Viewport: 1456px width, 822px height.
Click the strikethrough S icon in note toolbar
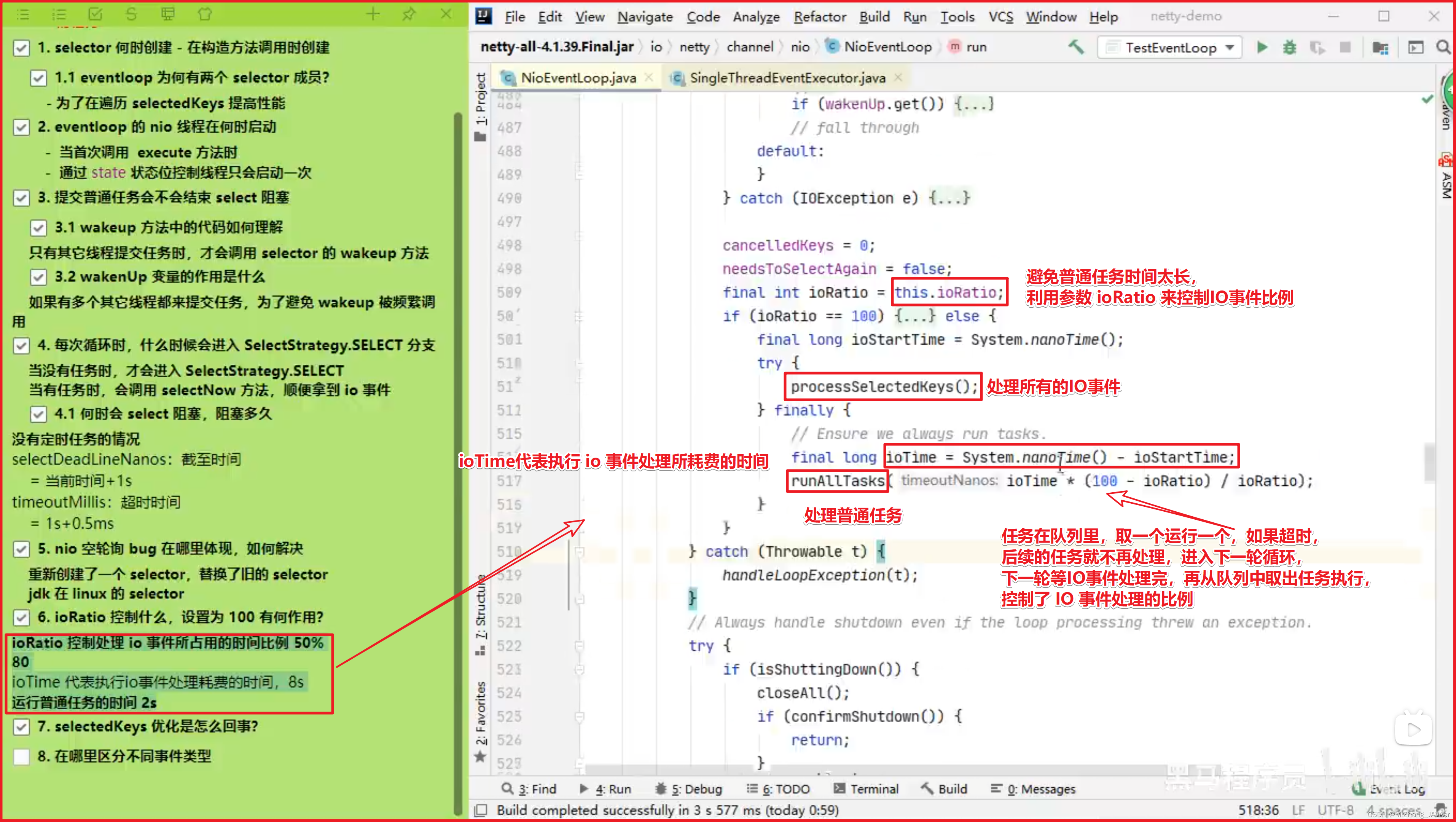(131, 14)
